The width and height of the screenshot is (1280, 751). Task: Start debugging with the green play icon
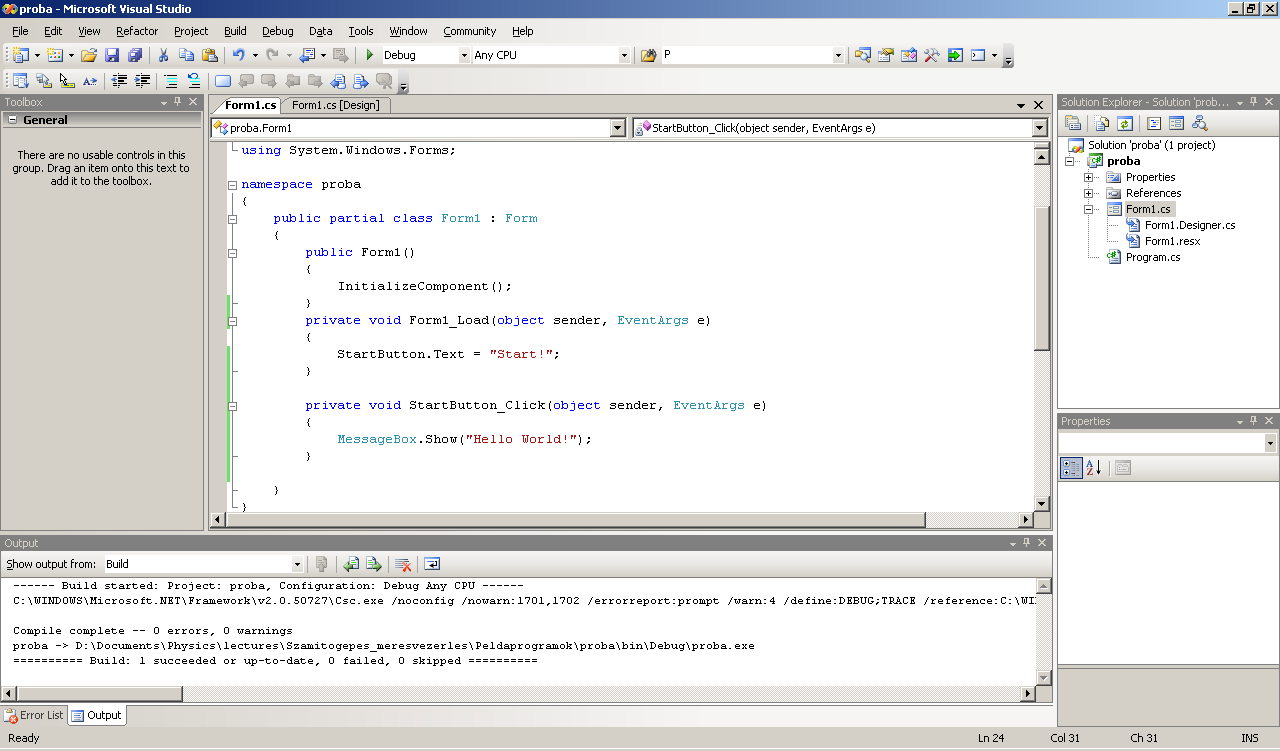pyautogui.click(x=370, y=55)
